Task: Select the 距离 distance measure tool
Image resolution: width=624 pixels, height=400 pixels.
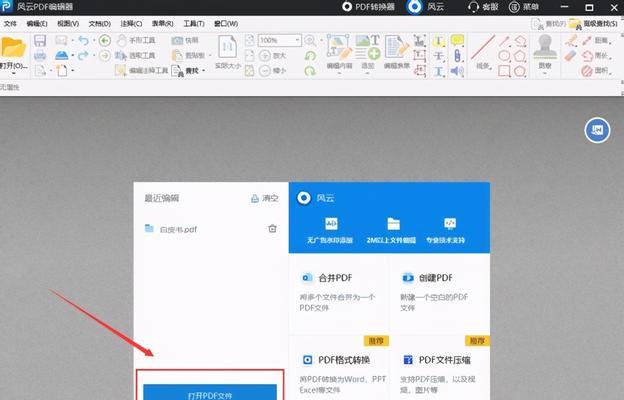Action: tap(595, 40)
